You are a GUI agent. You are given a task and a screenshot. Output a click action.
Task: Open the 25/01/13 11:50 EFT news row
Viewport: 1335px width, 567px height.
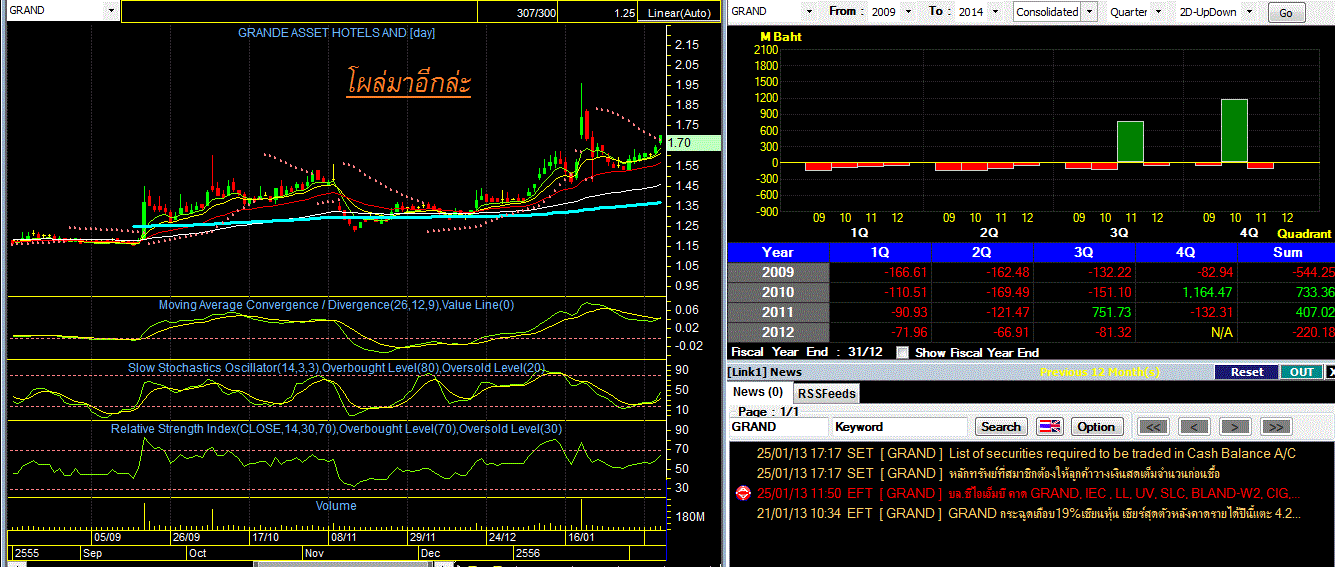click(x=1030, y=493)
